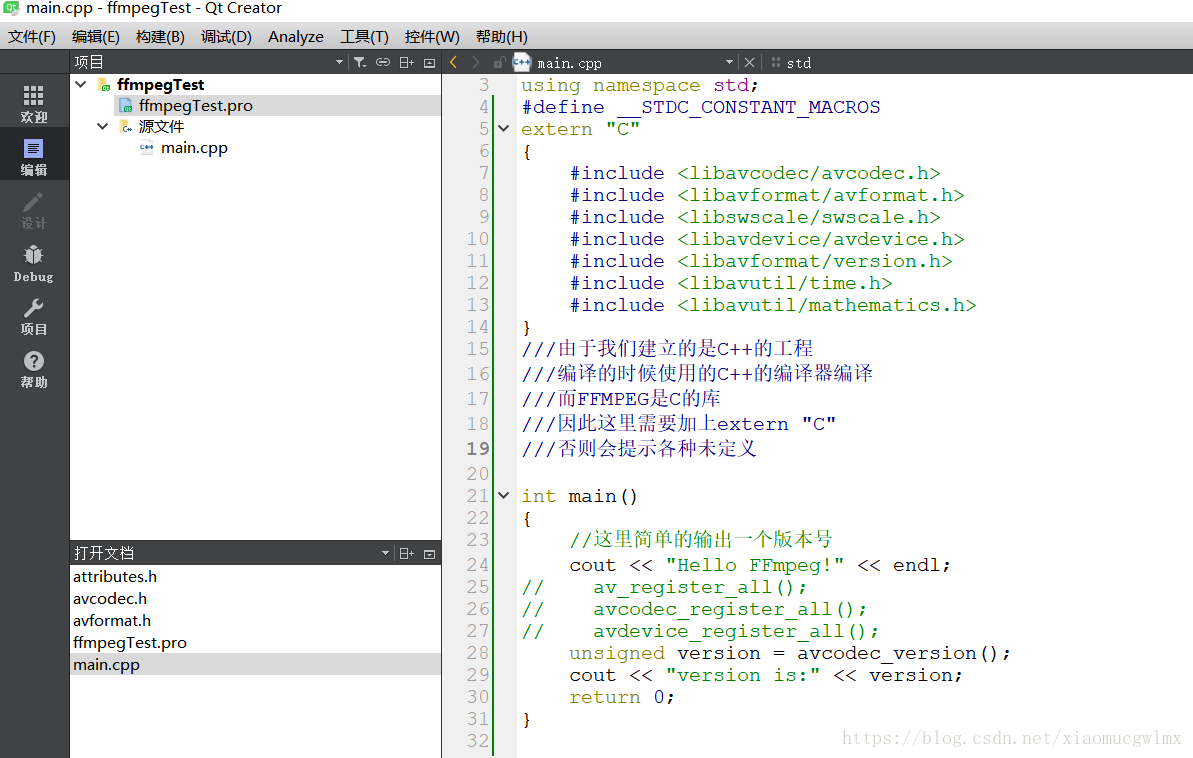The image size is (1193, 758).
Task: Switch to 编辑 (Edit) mode
Action: 33,157
